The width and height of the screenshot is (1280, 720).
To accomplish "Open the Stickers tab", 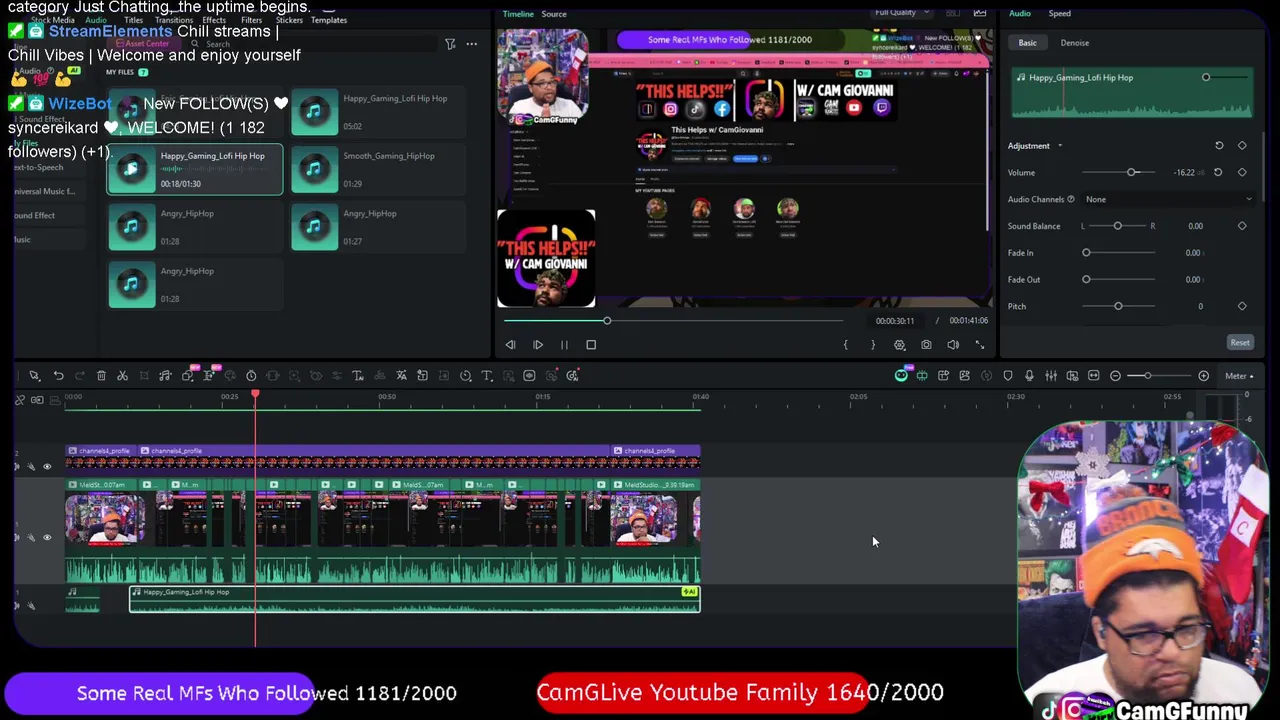I will click(x=289, y=20).
